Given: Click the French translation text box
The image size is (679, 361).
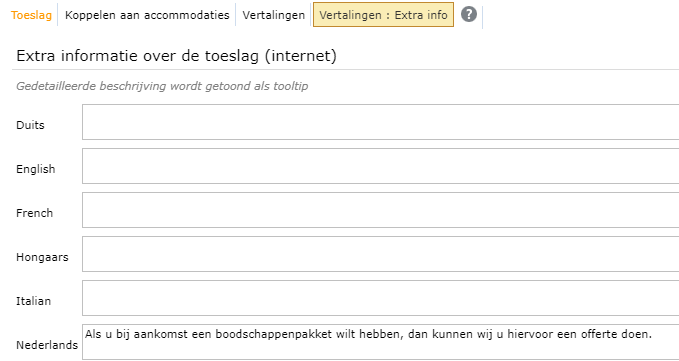Looking at the screenshot, I should (381, 210).
